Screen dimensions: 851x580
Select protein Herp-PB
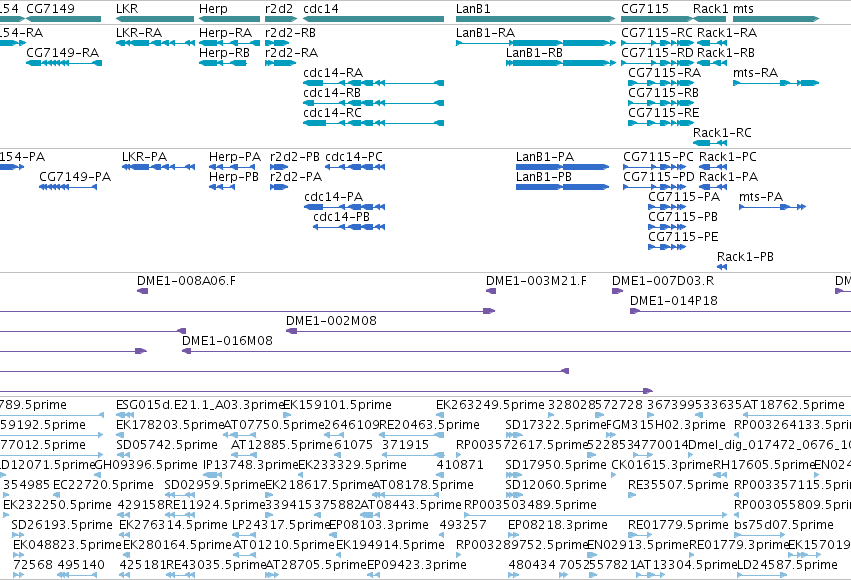pyautogui.click(x=222, y=187)
